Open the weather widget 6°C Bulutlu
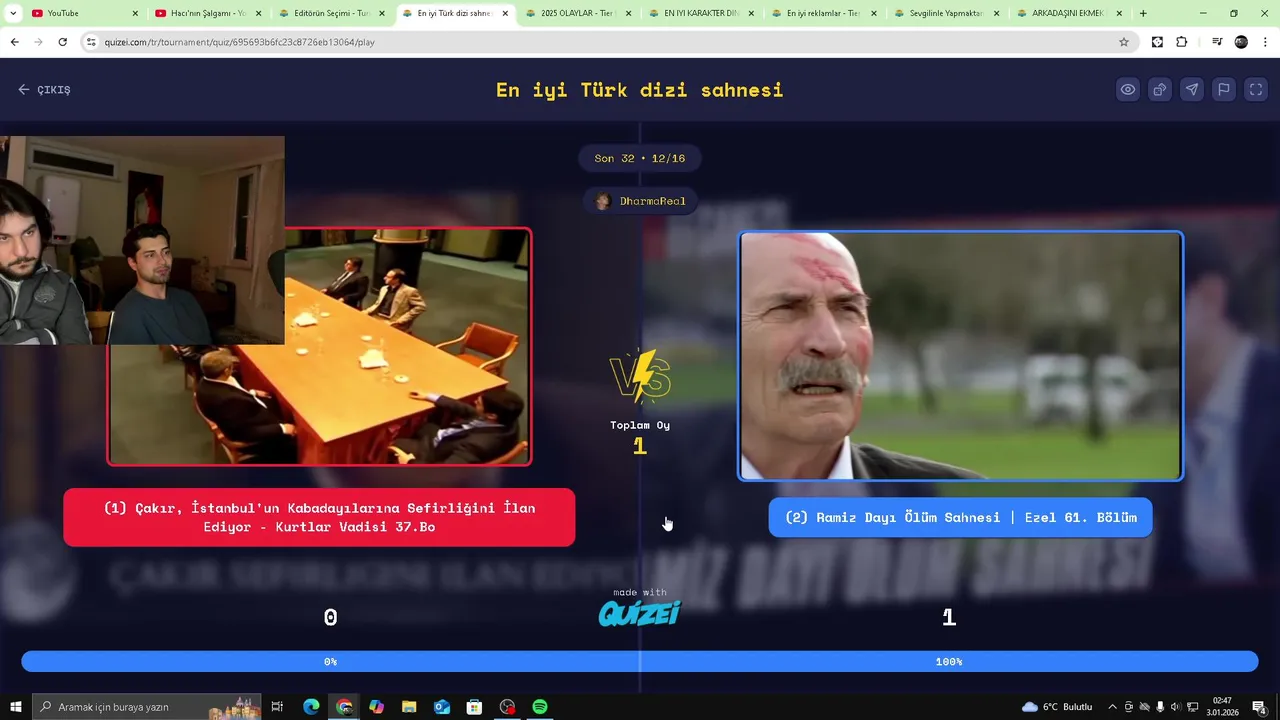1280x720 pixels. click(1057, 707)
